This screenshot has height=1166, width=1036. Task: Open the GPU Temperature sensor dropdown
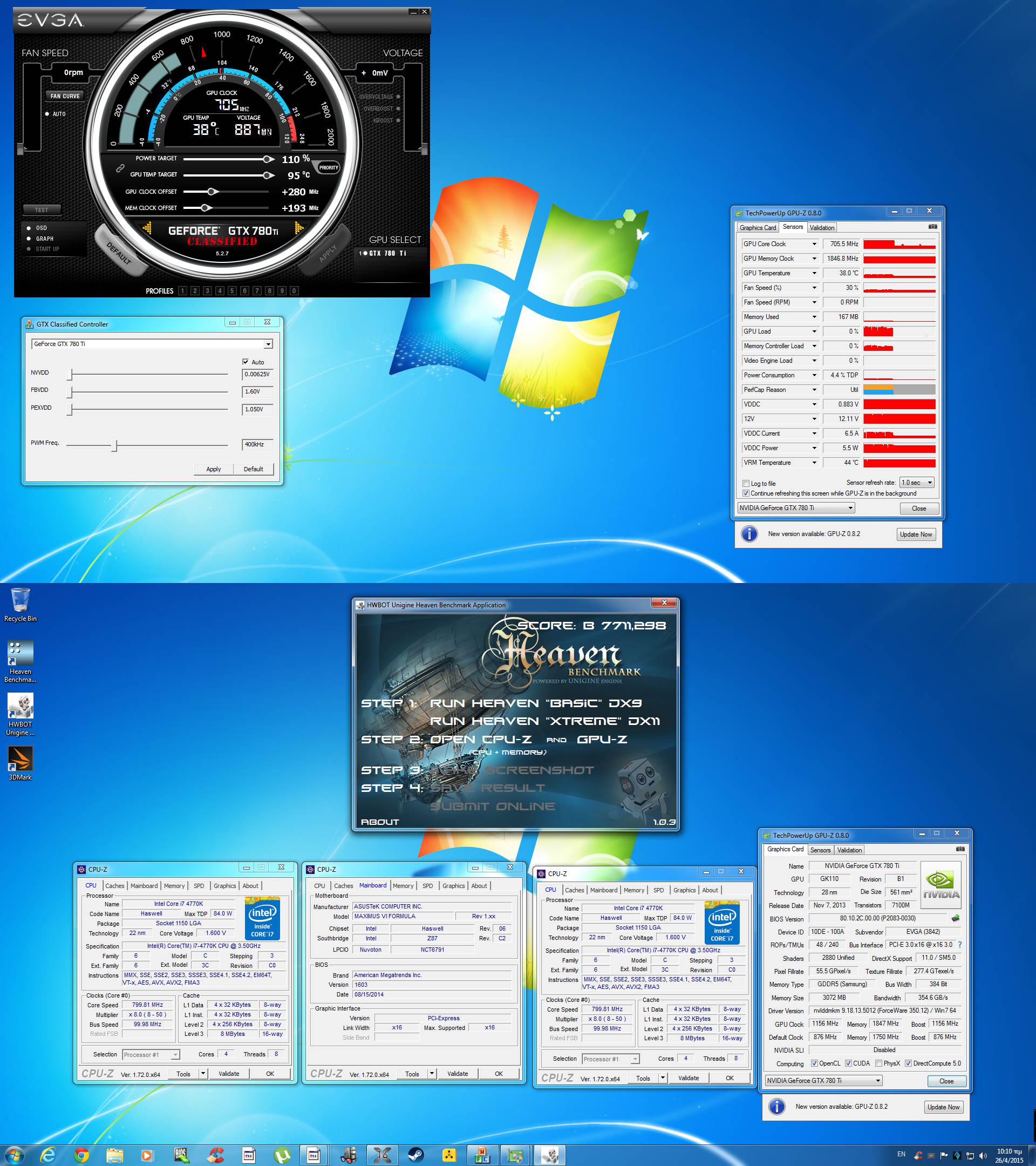coord(814,273)
